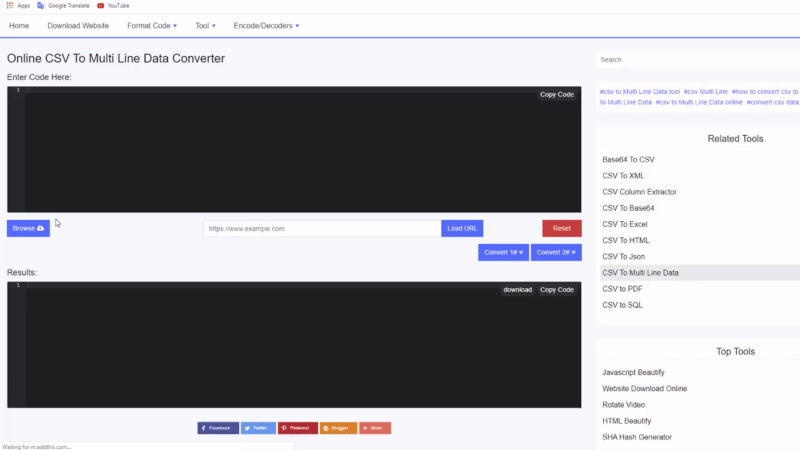Expand the Tool dropdown menu
Screen dimensions: 800x450
tap(206, 25)
